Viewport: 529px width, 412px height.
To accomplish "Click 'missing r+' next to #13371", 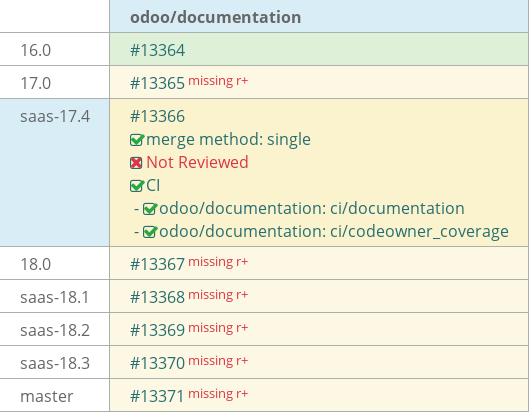I will coord(218,394).
